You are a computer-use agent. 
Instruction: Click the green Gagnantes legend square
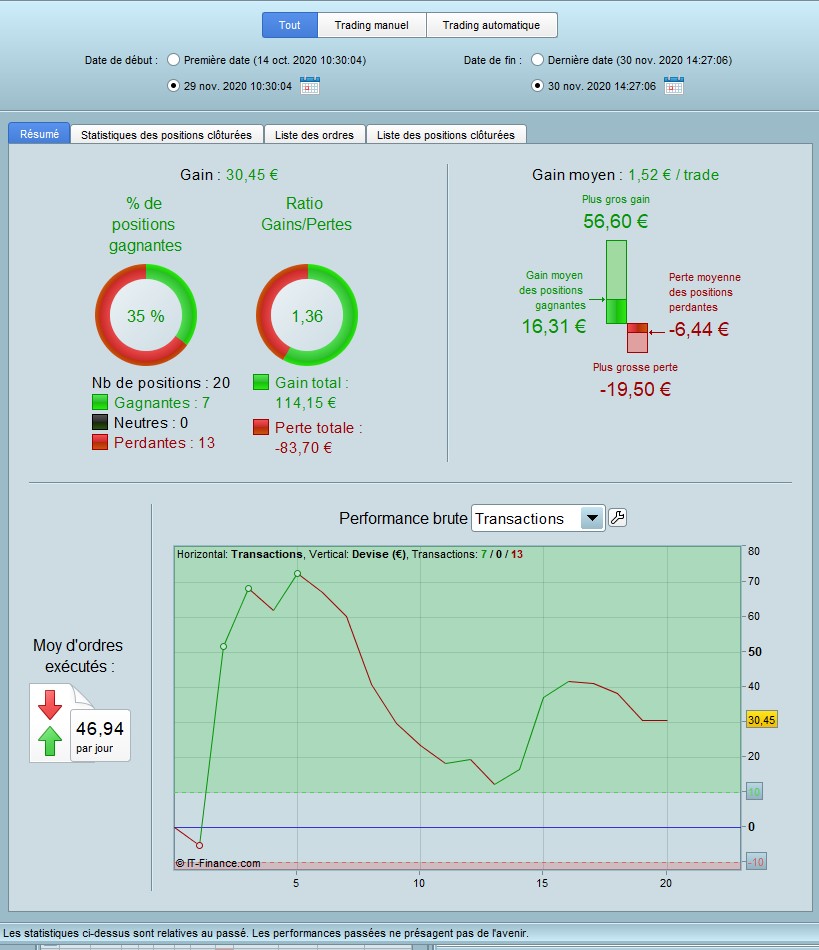click(100, 402)
